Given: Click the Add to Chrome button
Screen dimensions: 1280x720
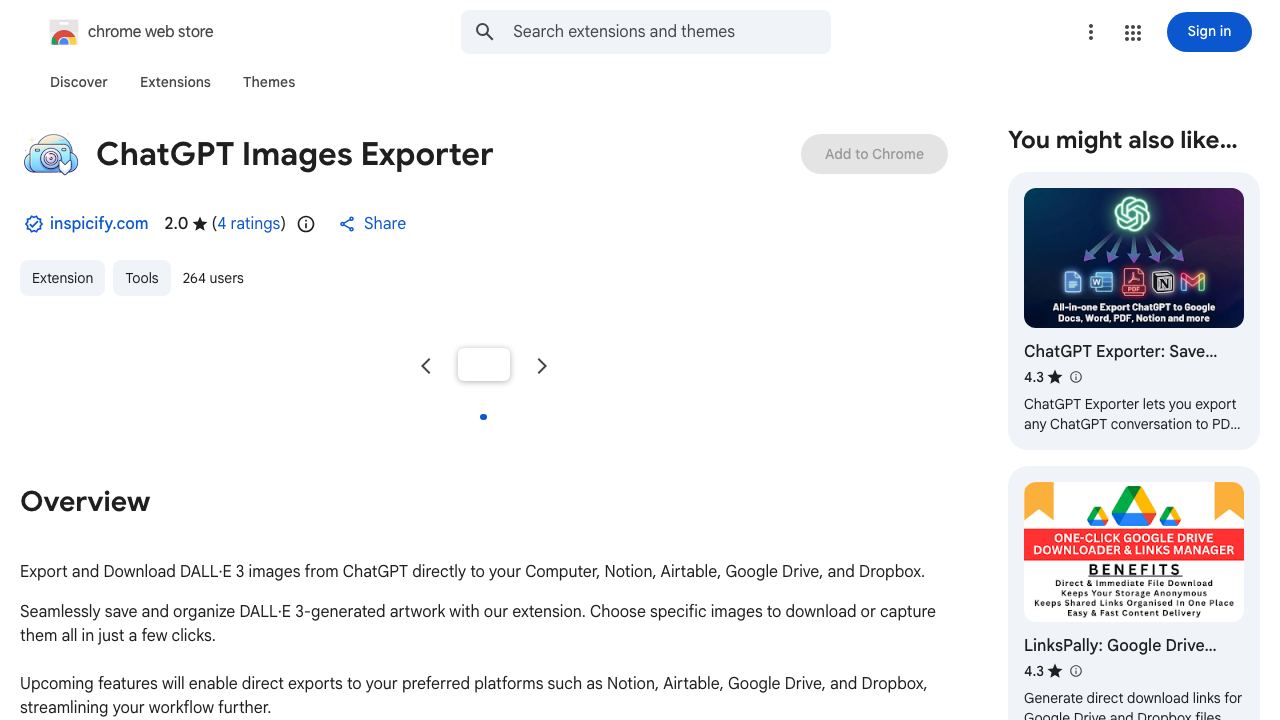Looking at the screenshot, I should tap(874, 154).
